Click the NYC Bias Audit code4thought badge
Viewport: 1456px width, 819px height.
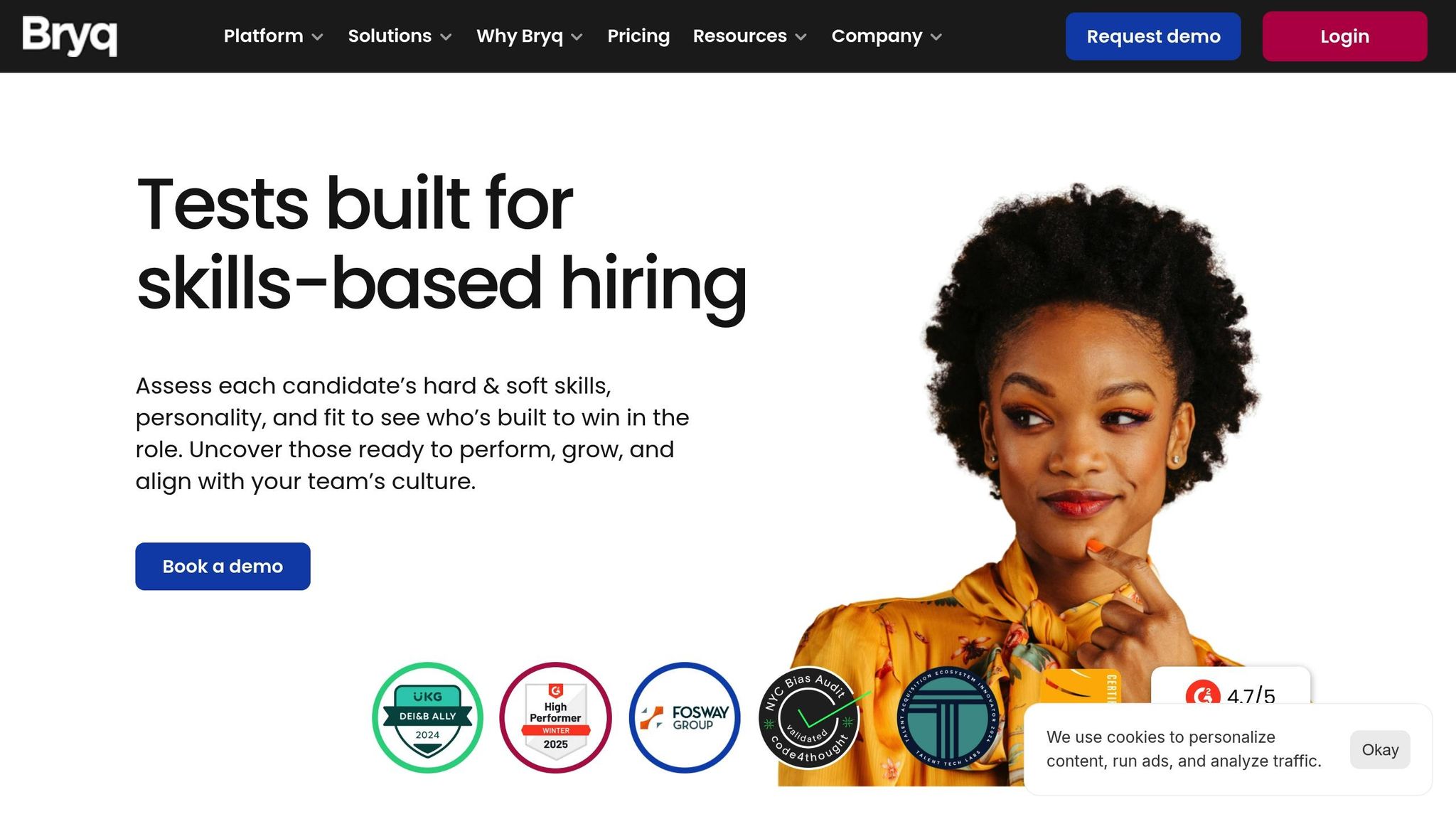pyautogui.click(x=810, y=717)
